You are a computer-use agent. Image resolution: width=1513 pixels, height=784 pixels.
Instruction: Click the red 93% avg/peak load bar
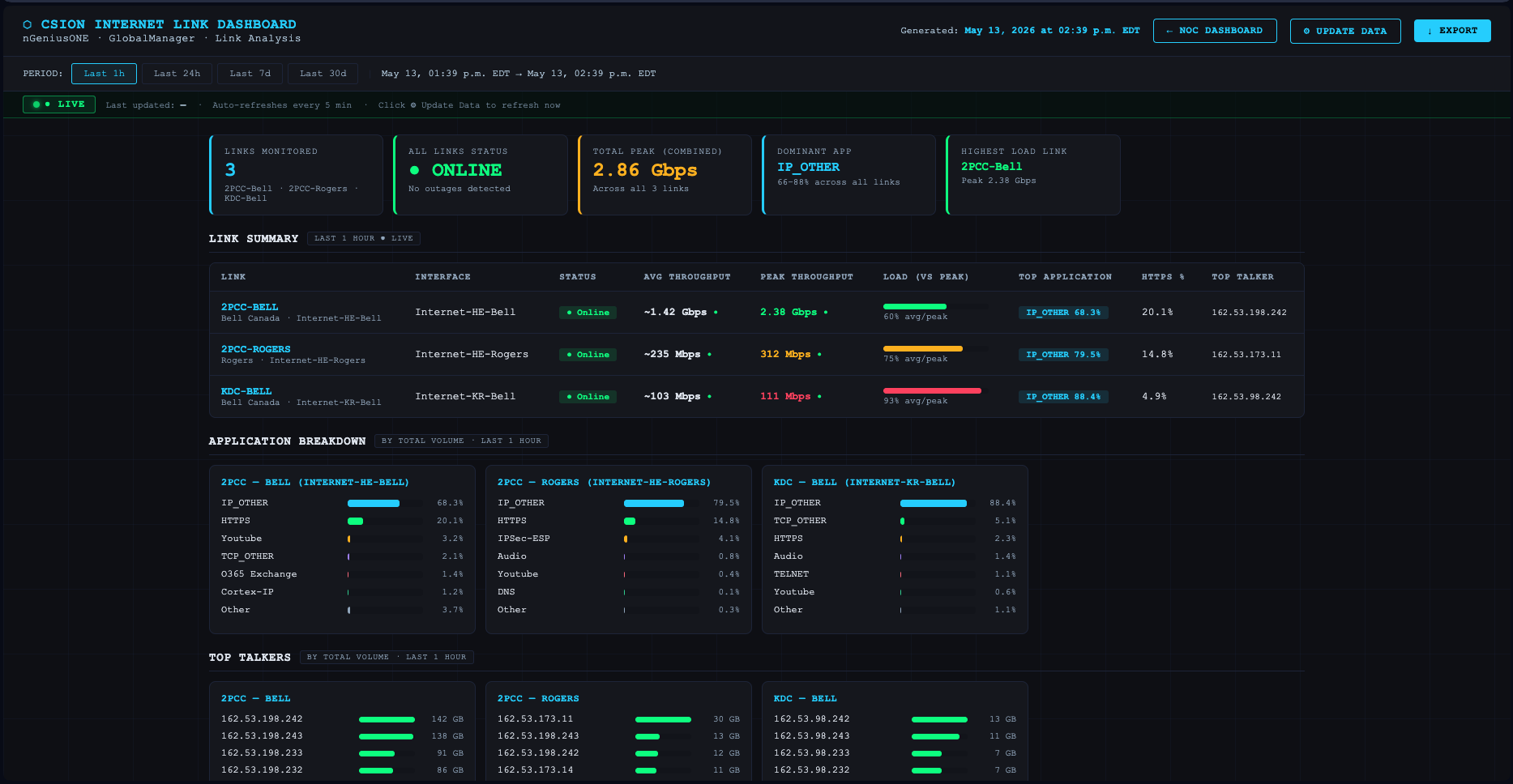tap(932, 390)
